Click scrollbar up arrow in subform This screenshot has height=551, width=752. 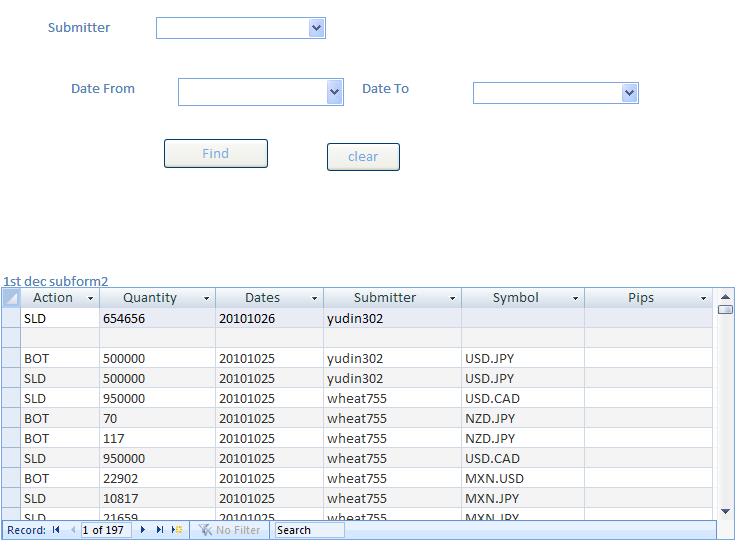(x=725, y=297)
